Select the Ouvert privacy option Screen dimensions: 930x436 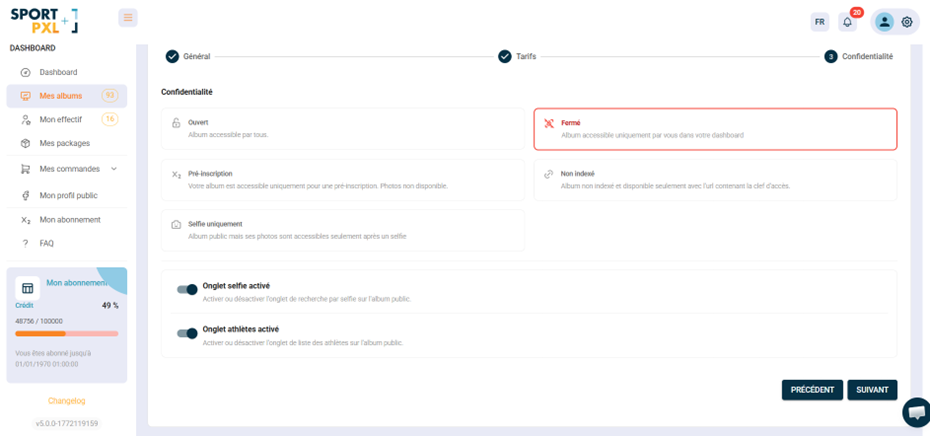pos(342,128)
